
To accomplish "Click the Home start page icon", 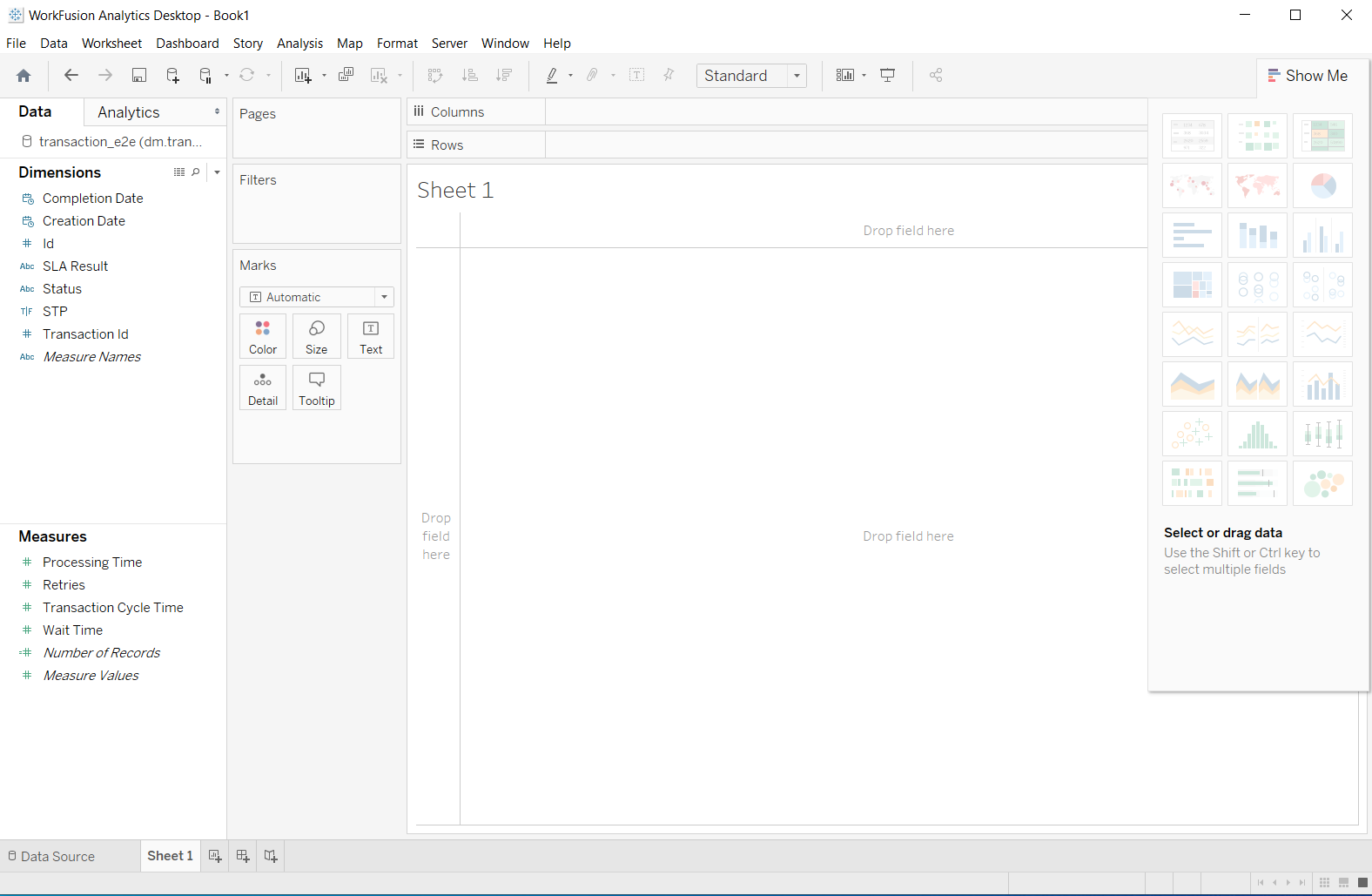I will 24,76.
